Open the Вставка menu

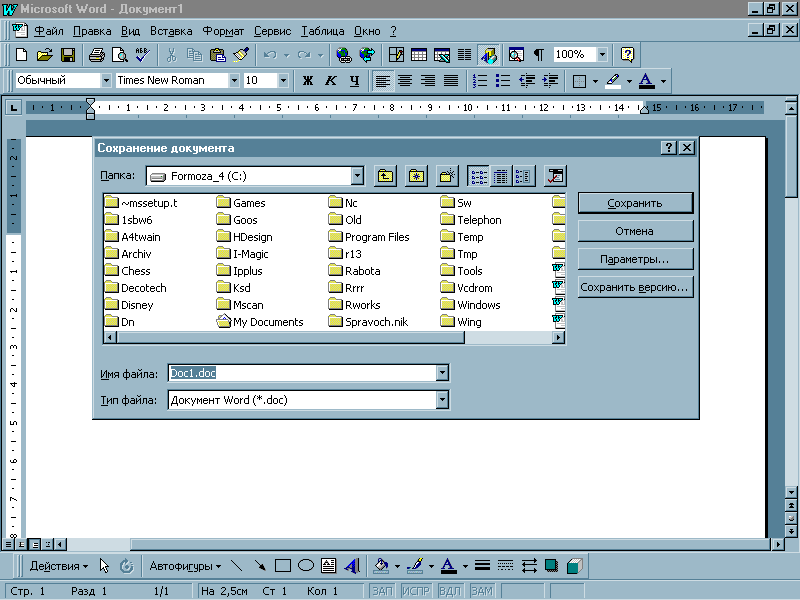coord(171,31)
